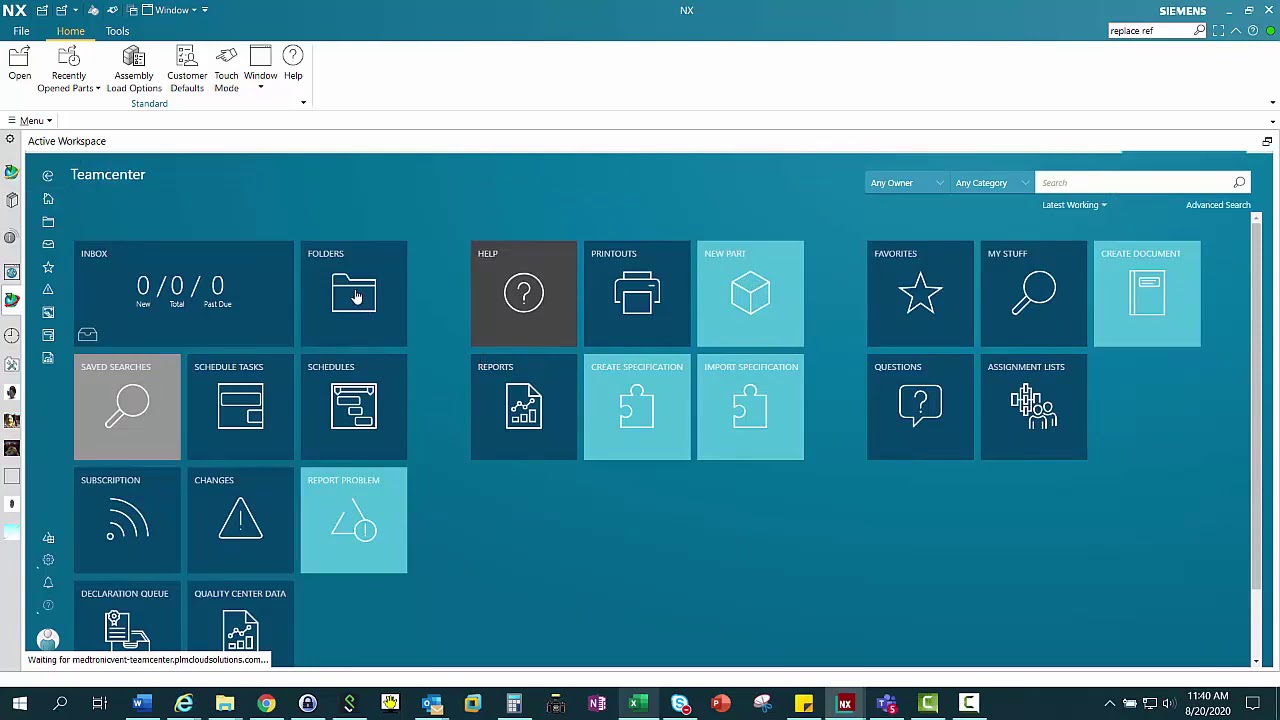Open Microsoft Word from taskbar

141,703
